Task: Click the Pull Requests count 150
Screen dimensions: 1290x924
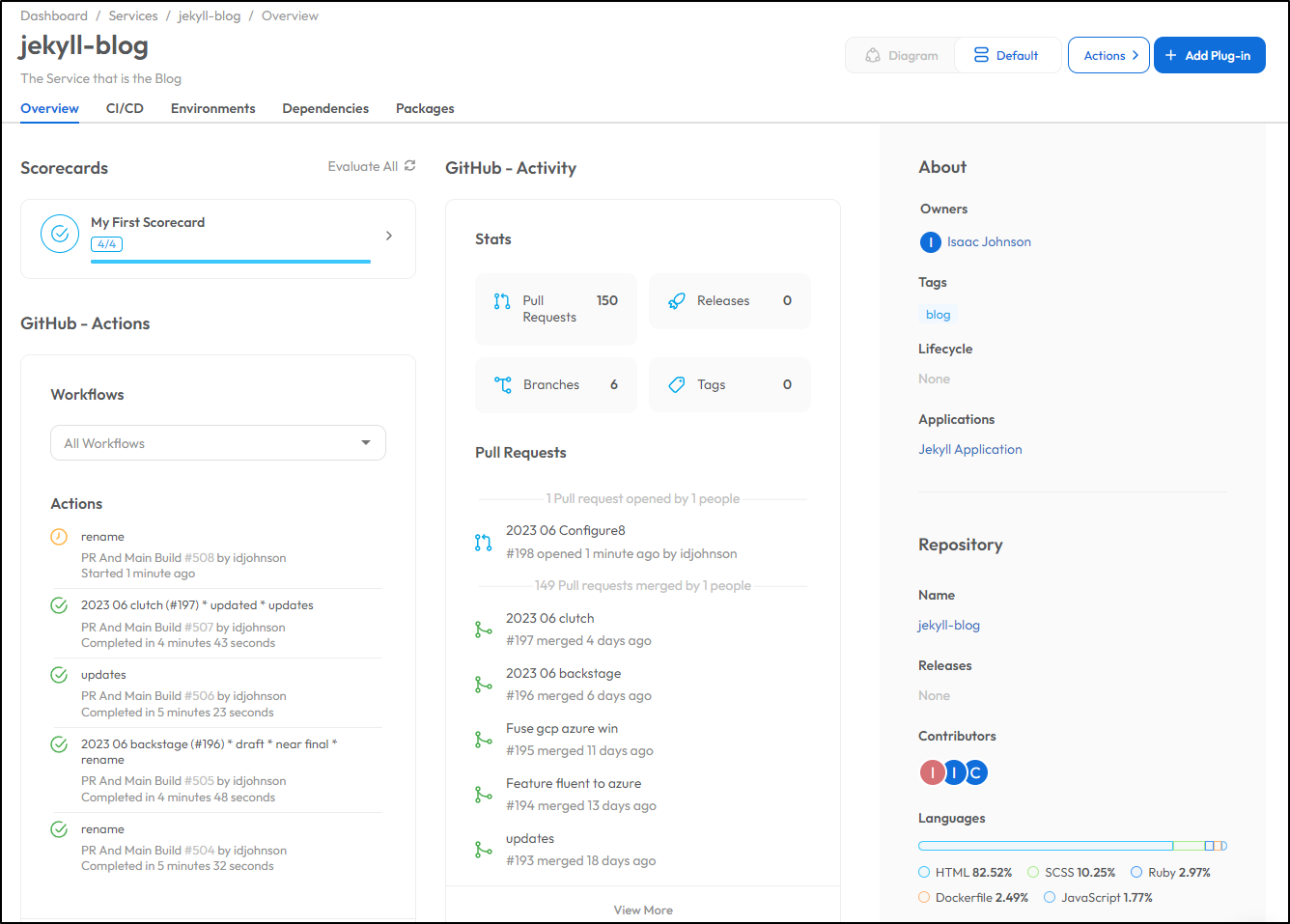Action: pyautogui.click(x=607, y=301)
